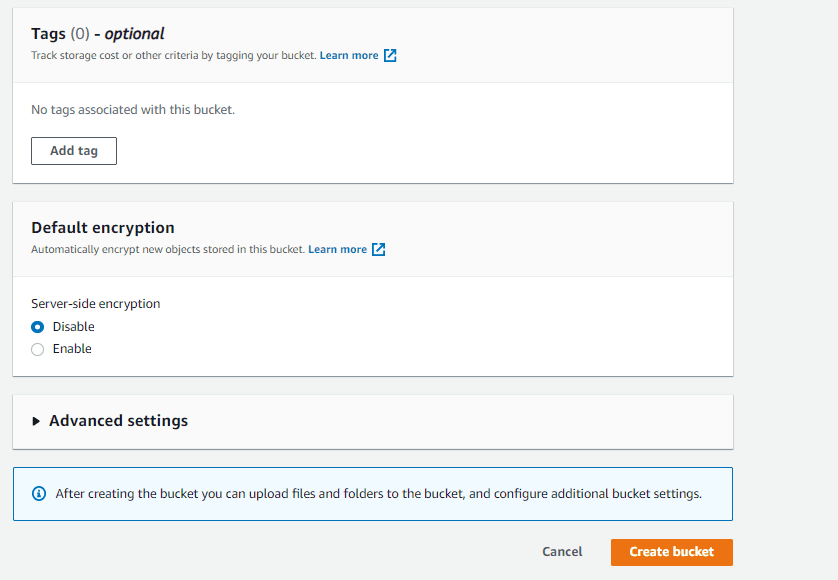Select the Enable encryption radio button
The width and height of the screenshot is (838, 580).
(x=37, y=349)
